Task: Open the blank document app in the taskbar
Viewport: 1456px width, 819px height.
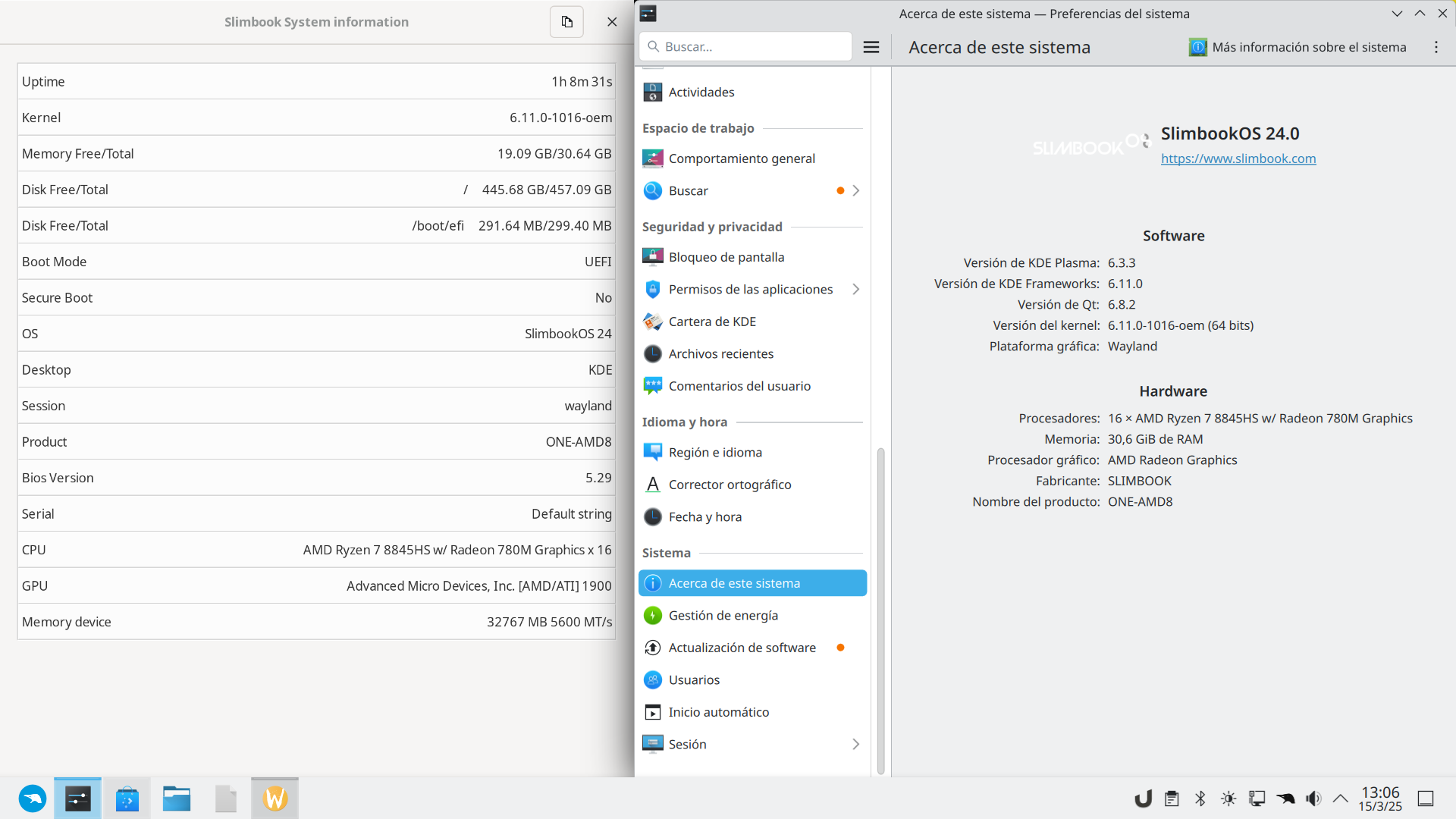Action: point(226,799)
